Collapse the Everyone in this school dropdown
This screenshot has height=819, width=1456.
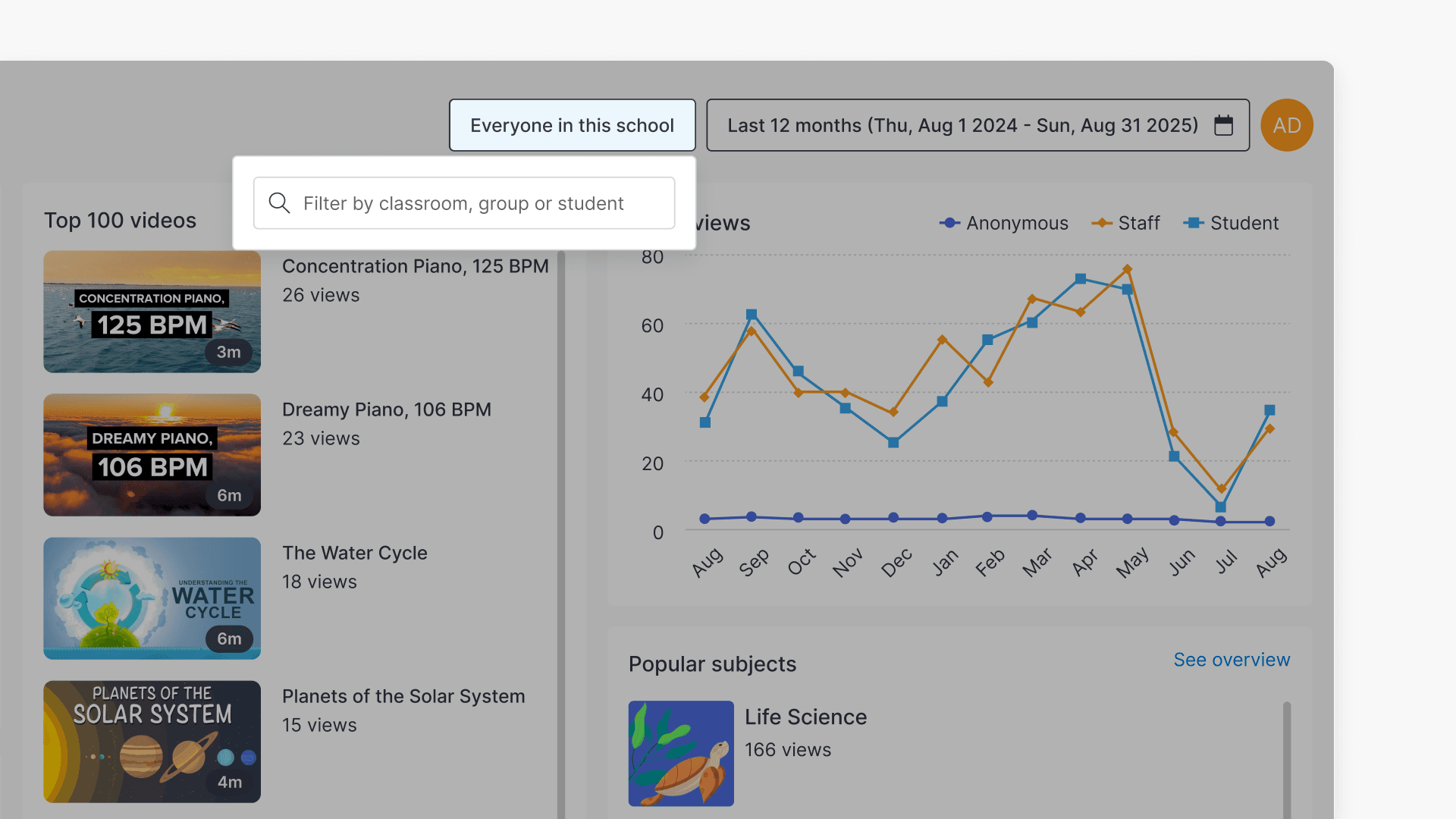(x=573, y=125)
